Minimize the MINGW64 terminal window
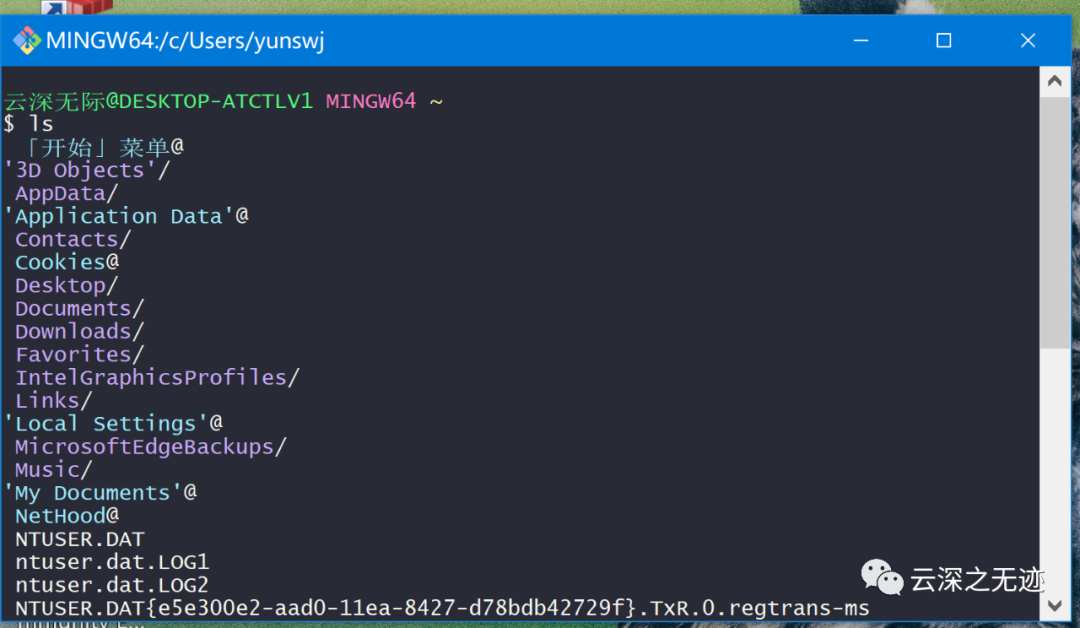Image resolution: width=1080 pixels, height=628 pixels. (x=861, y=41)
